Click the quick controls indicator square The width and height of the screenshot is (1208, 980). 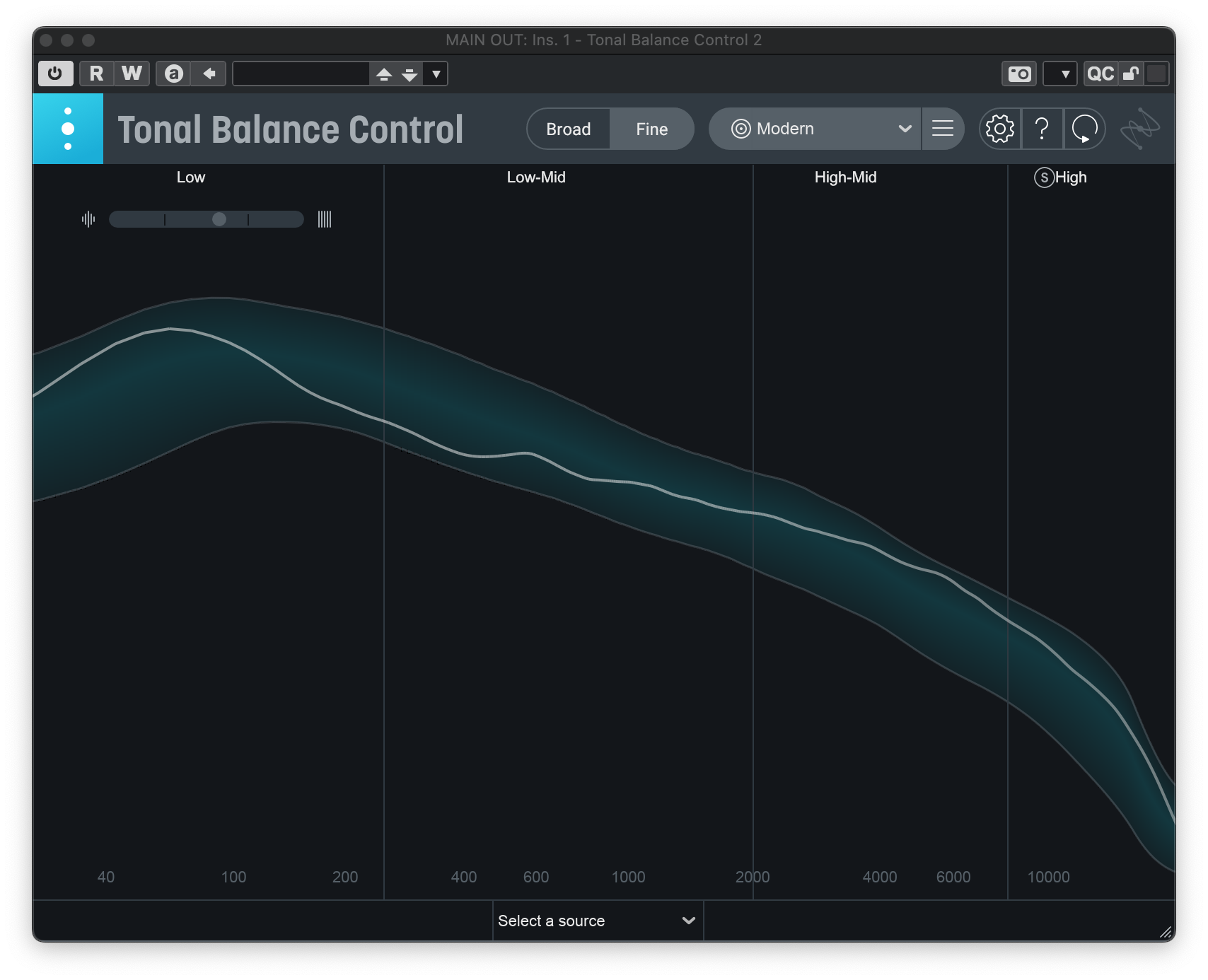pyautogui.click(x=1156, y=74)
